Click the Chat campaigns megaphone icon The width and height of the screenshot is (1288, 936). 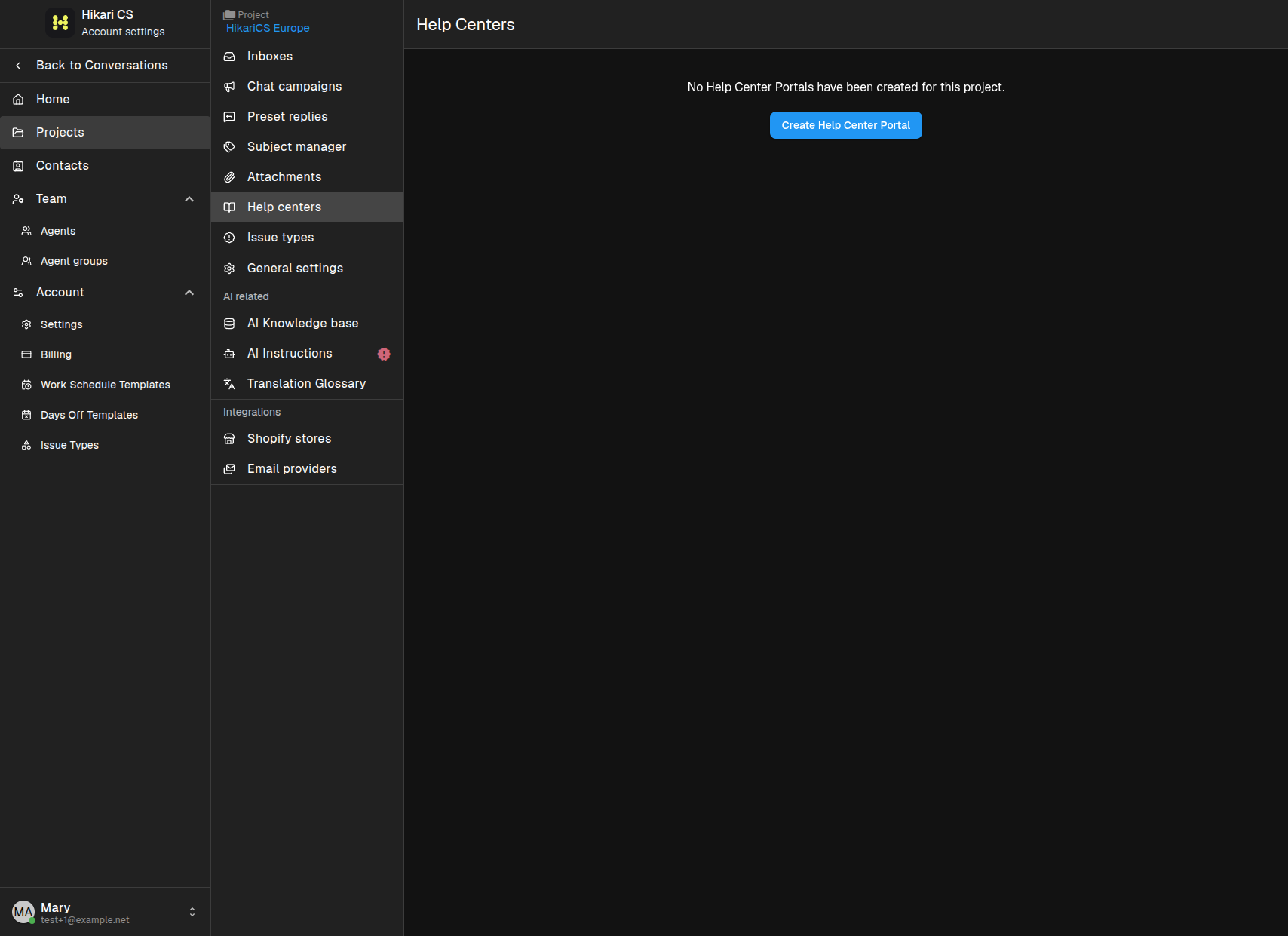tap(229, 87)
